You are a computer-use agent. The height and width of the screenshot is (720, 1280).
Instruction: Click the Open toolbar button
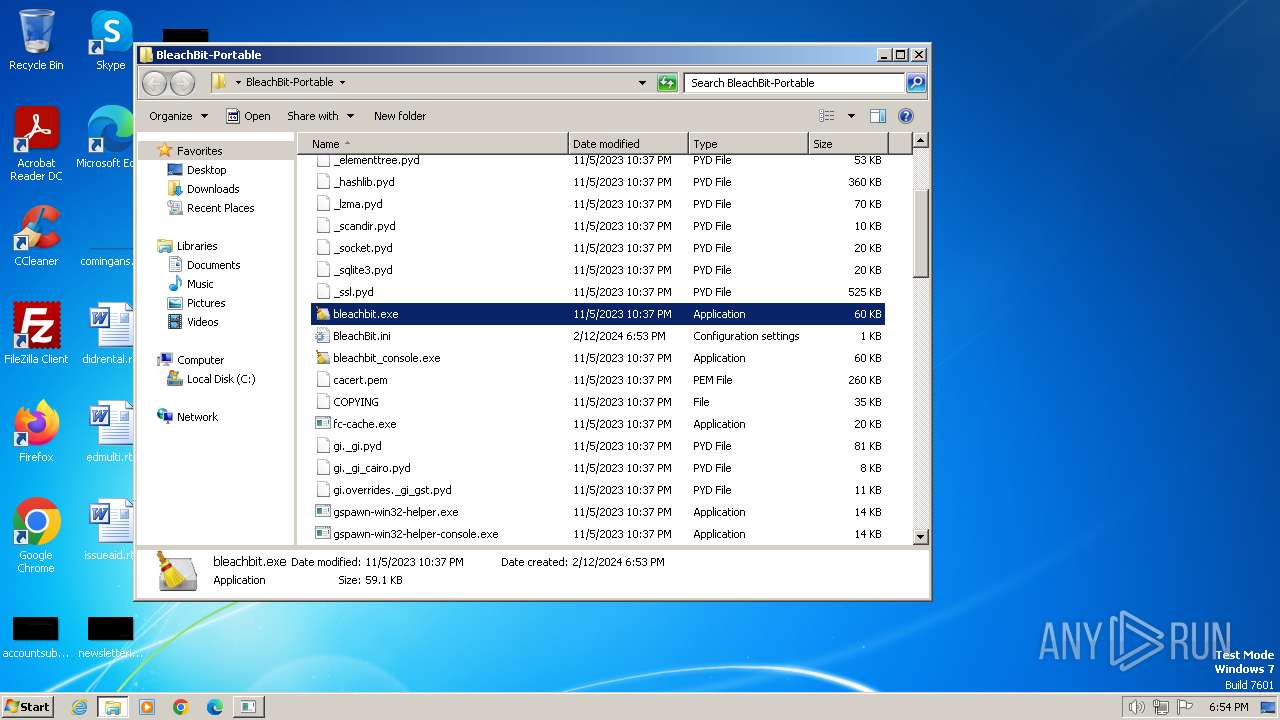(248, 116)
